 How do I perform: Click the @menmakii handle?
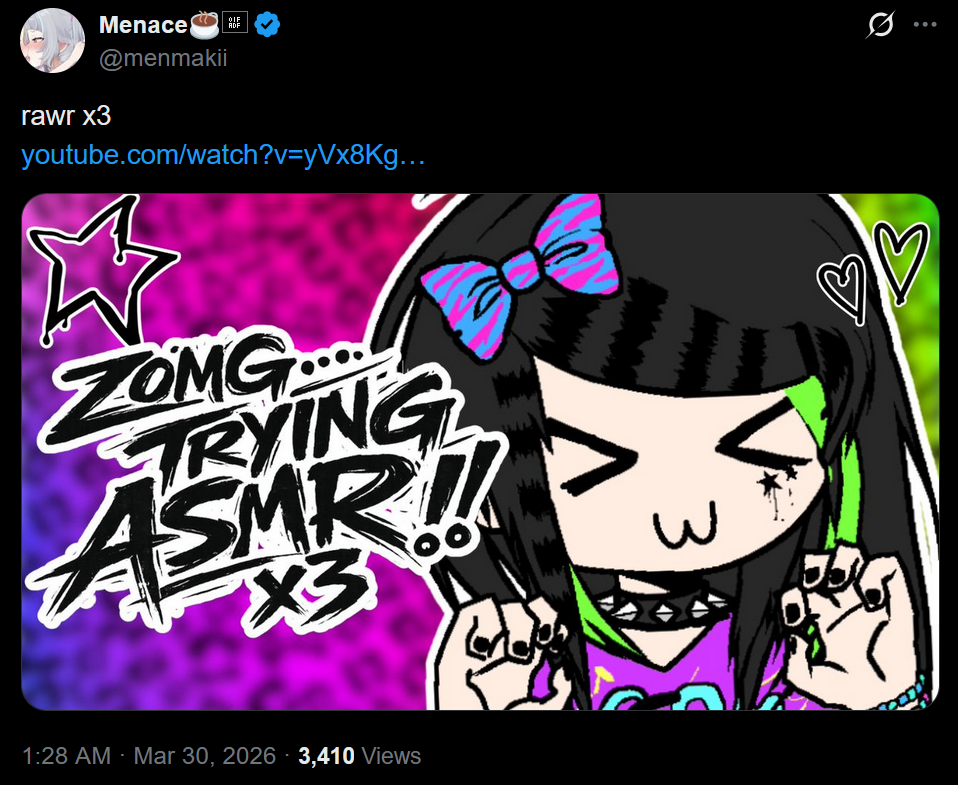(163, 59)
